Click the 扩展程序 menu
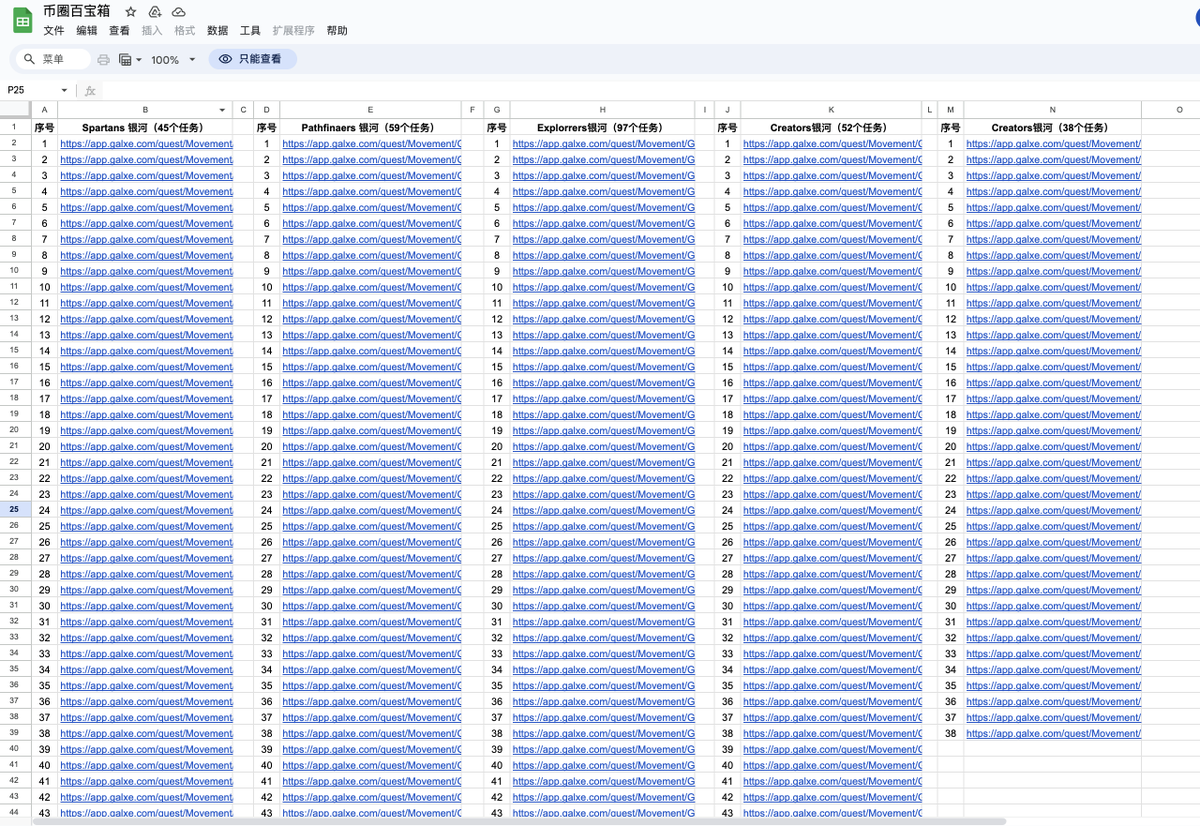This screenshot has width=1200, height=826. pyautogui.click(x=293, y=31)
